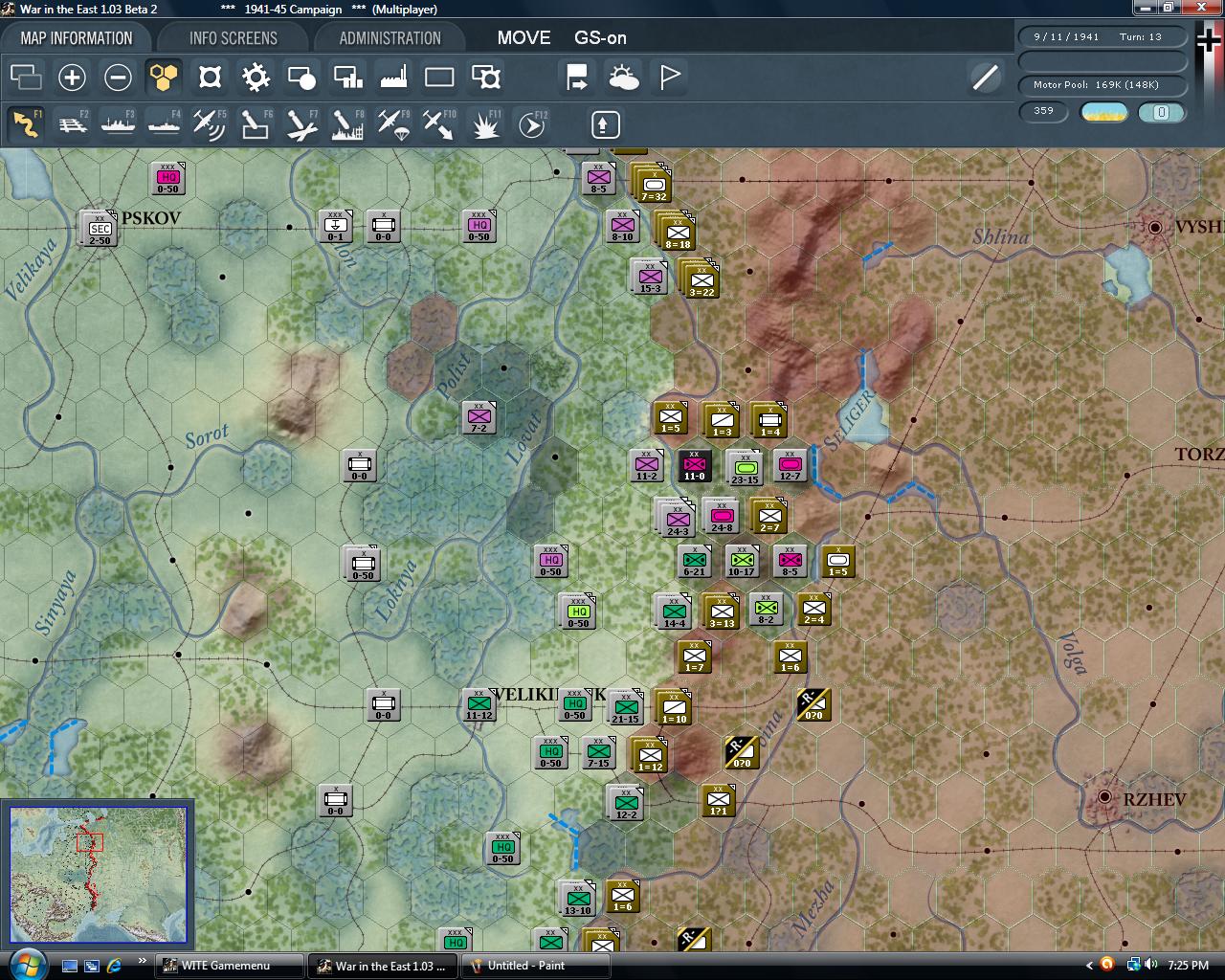
Task: Click the up-arrow box toolbar button
Action: pos(605,124)
